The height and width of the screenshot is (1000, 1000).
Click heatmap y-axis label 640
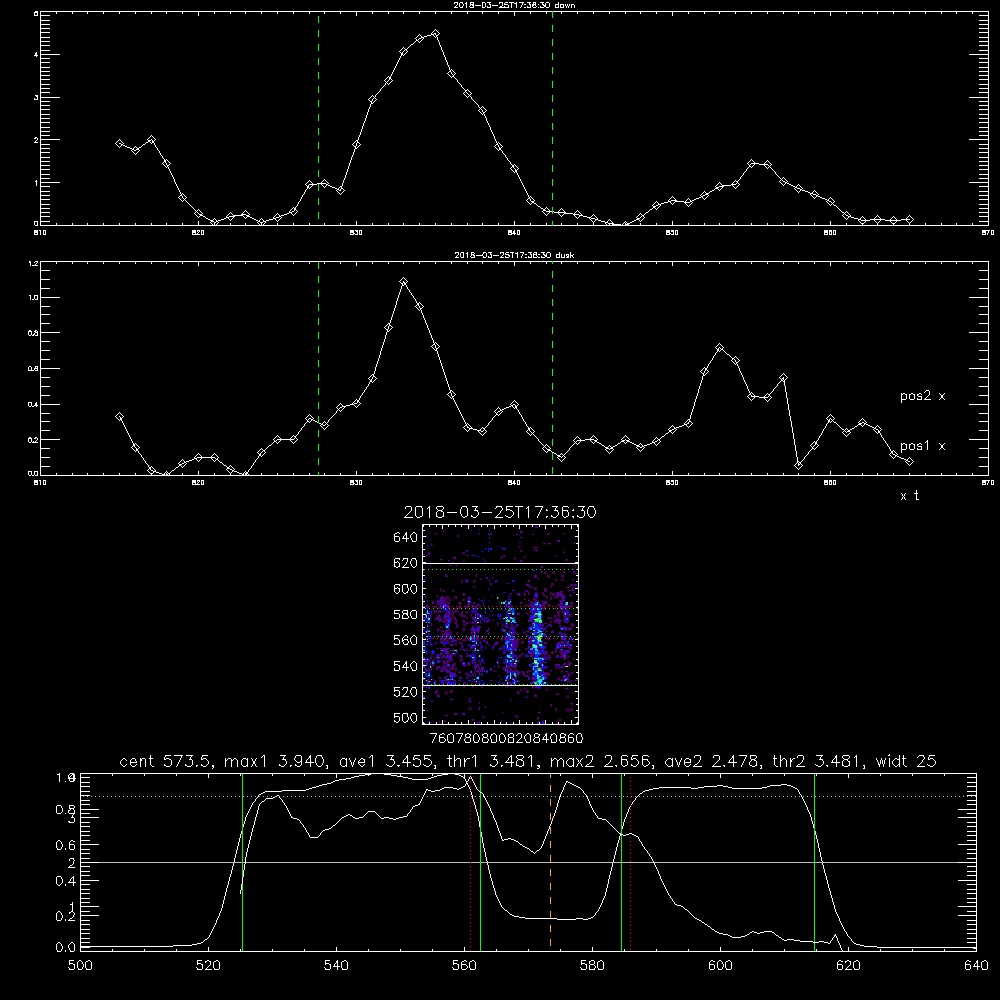pos(406,538)
